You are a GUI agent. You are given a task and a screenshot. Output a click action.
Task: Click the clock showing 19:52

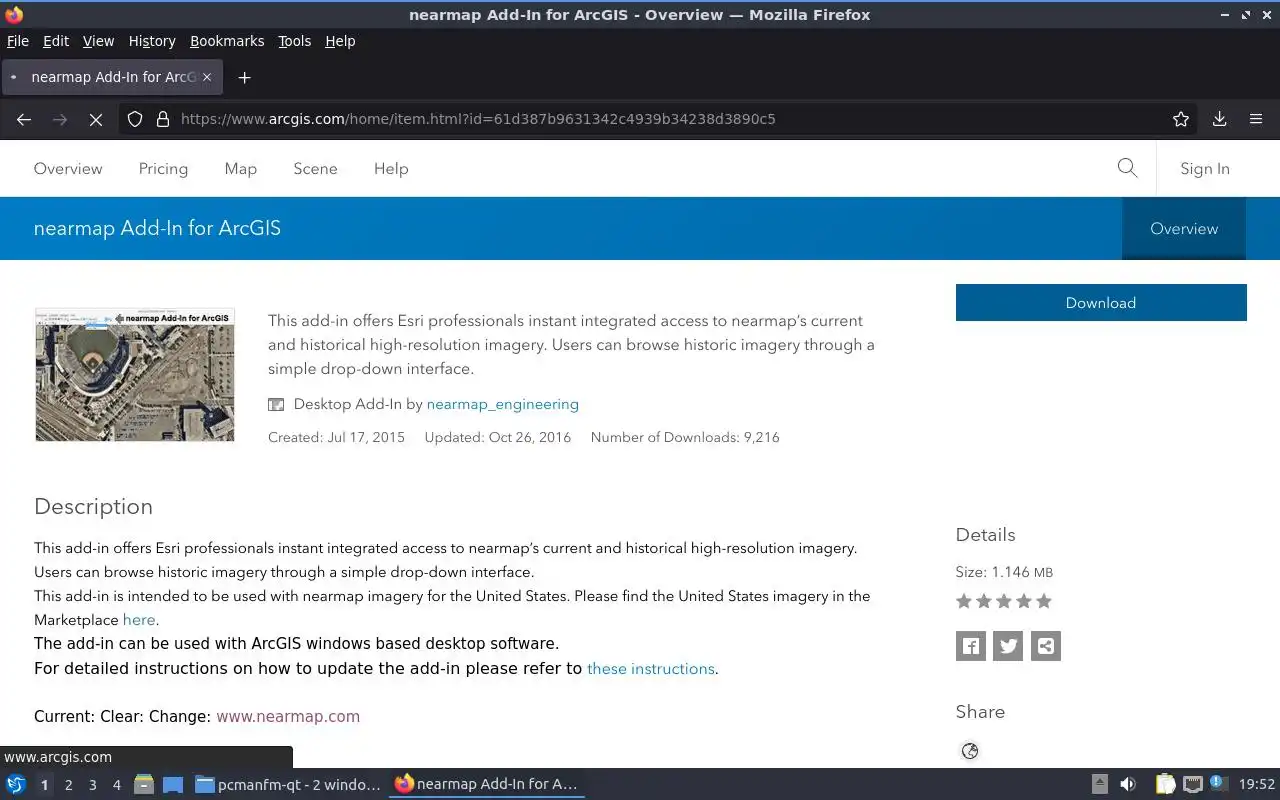coord(1257,784)
